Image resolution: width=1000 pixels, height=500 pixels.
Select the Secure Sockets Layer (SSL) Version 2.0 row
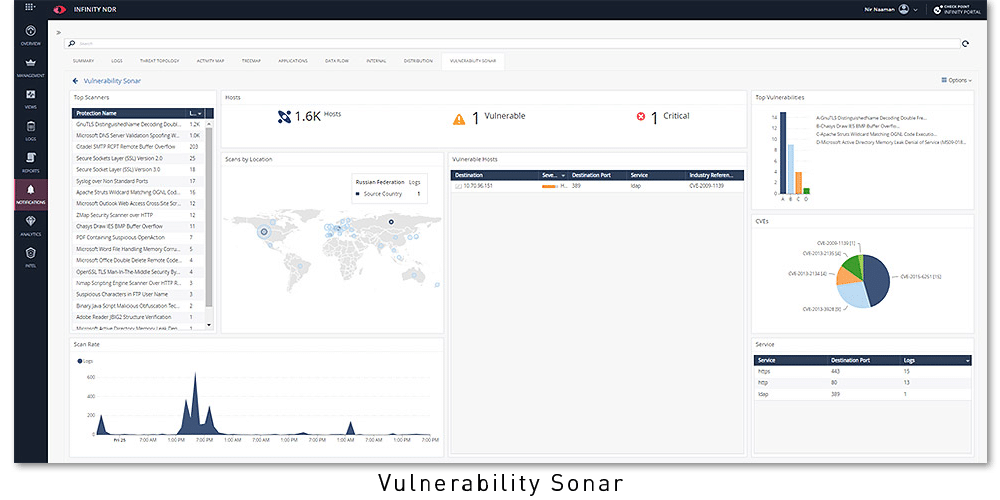tap(138, 158)
